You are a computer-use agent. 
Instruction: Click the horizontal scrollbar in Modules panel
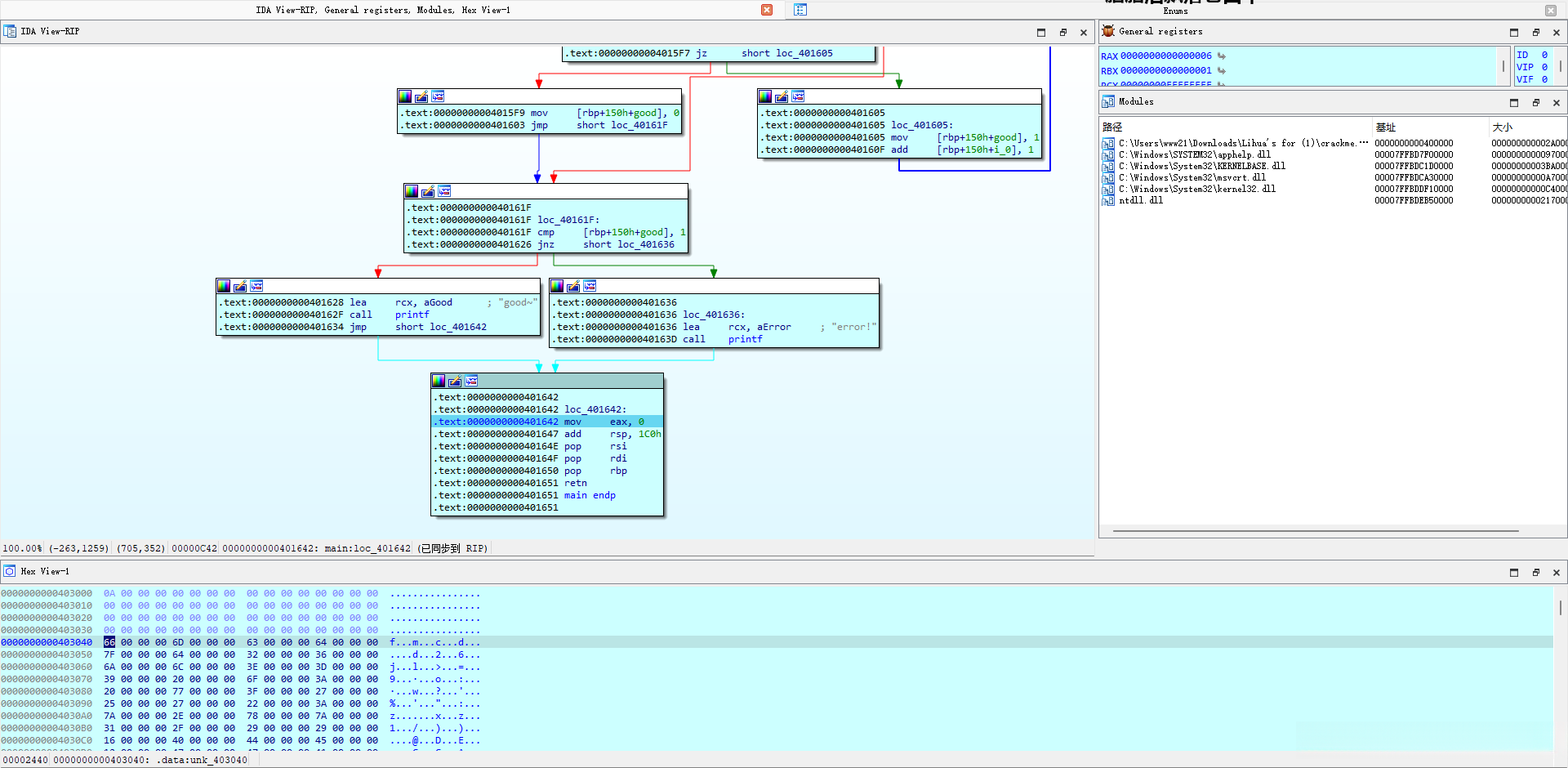(x=1315, y=531)
